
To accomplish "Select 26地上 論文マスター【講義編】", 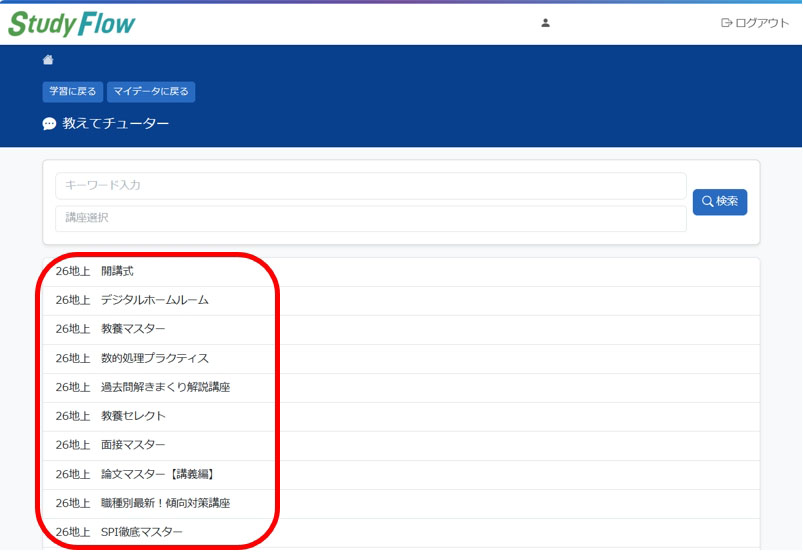I will point(135,474).
